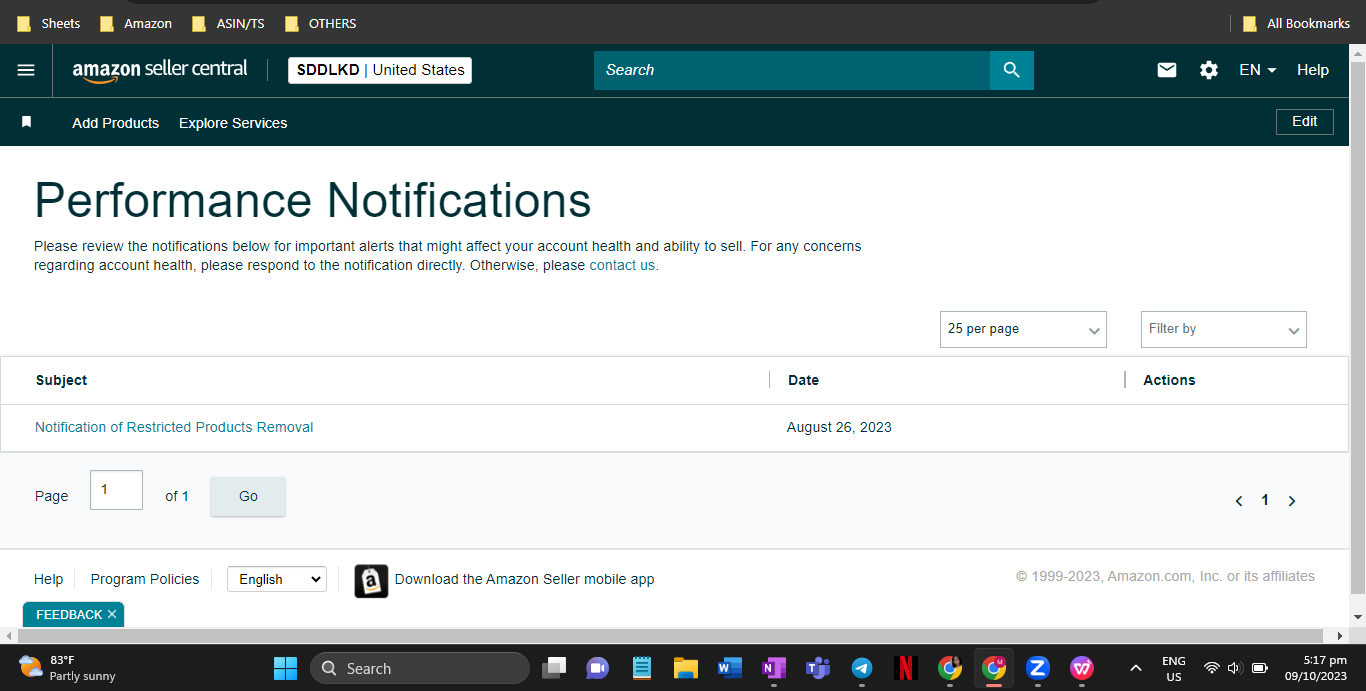The width and height of the screenshot is (1366, 691).
Task: Open the Amazon bookmark folder
Action: click(136, 23)
